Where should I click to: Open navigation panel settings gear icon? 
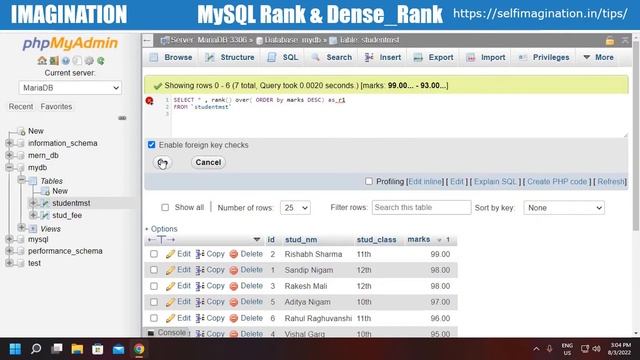click(x=89, y=61)
